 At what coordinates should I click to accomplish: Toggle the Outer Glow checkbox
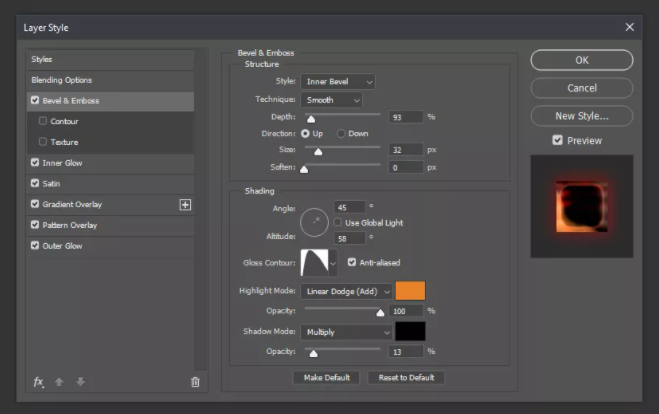[35, 245]
